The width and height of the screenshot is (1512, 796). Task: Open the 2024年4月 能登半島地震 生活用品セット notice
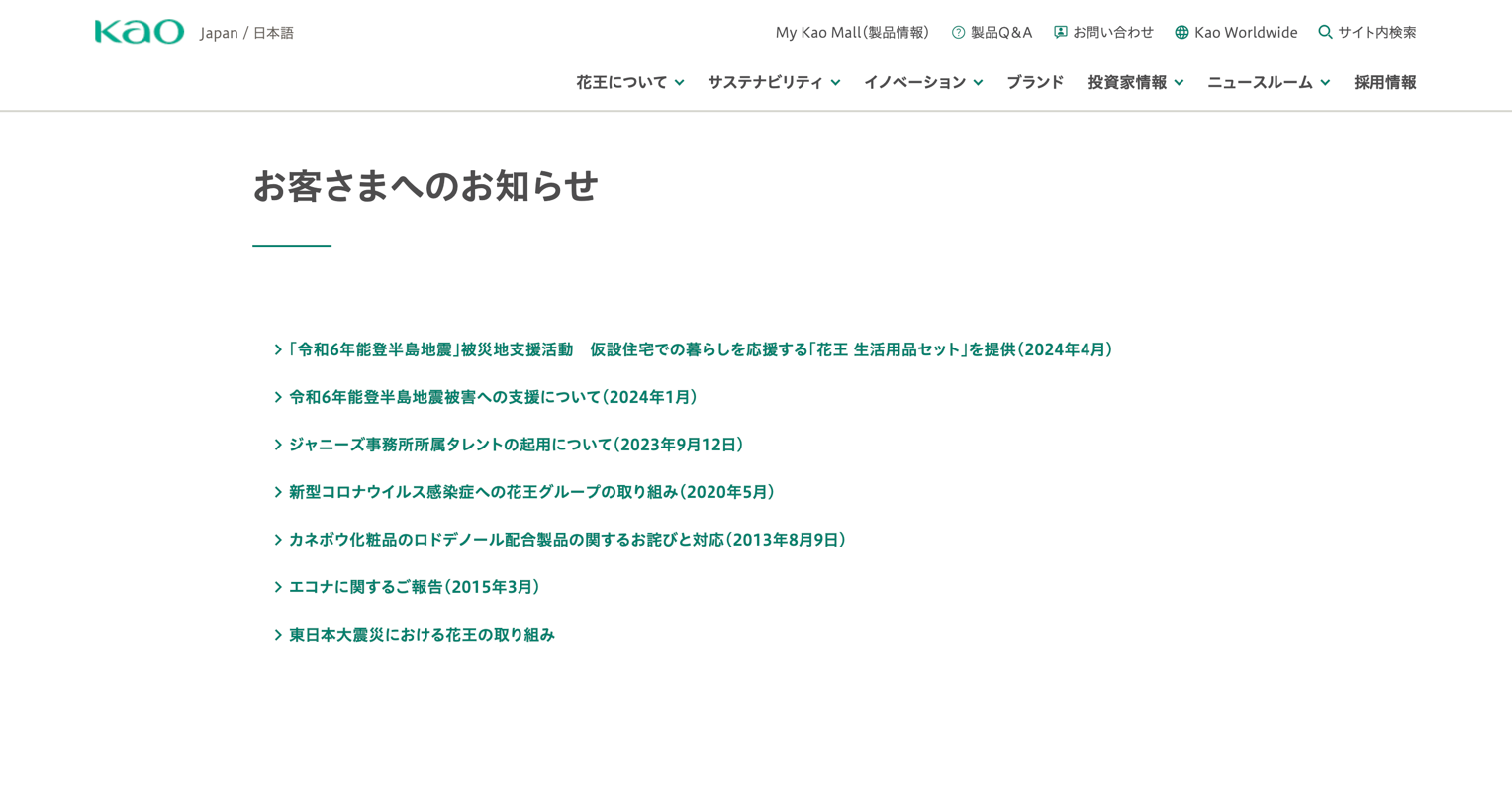click(701, 349)
